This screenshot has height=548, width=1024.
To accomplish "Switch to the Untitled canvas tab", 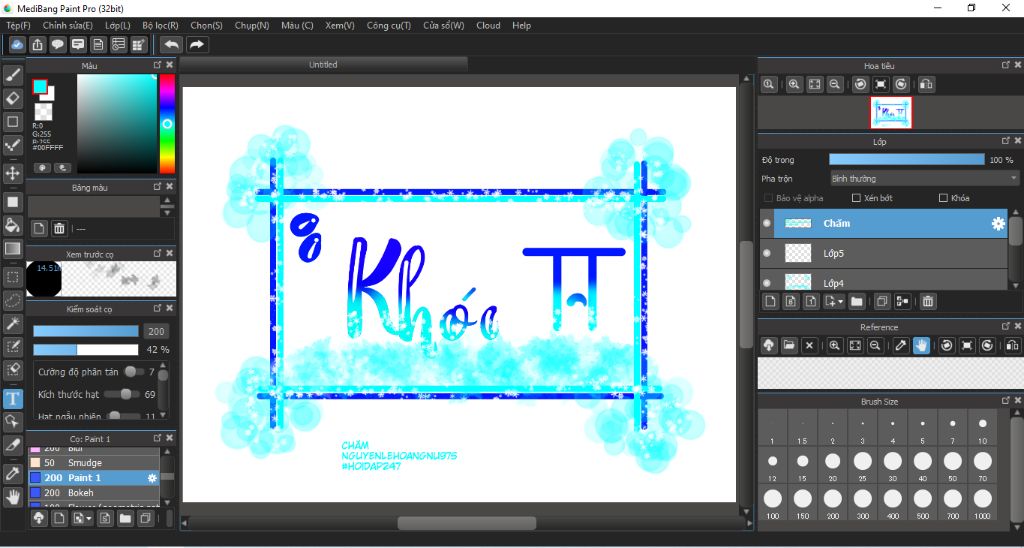I will tap(323, 65).
